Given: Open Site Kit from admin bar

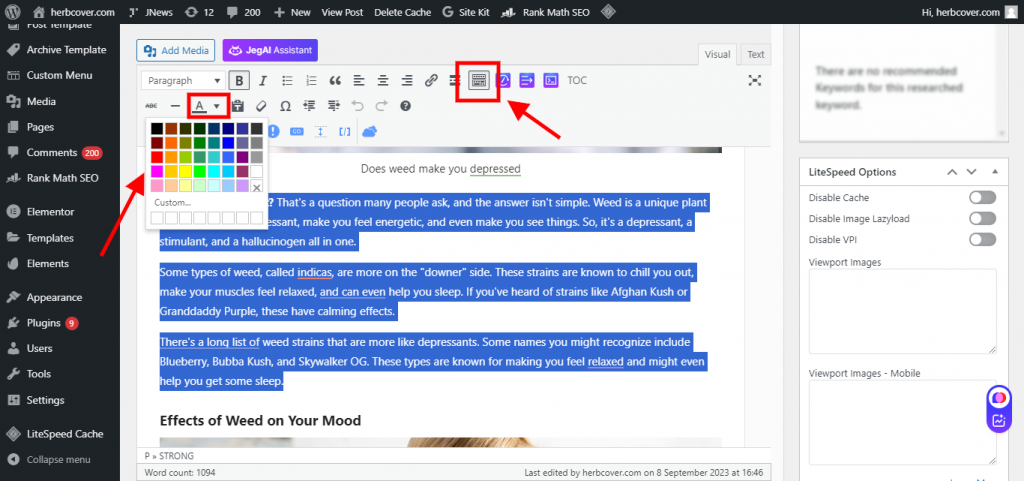Looking at the screenshot, I should 466,12.
